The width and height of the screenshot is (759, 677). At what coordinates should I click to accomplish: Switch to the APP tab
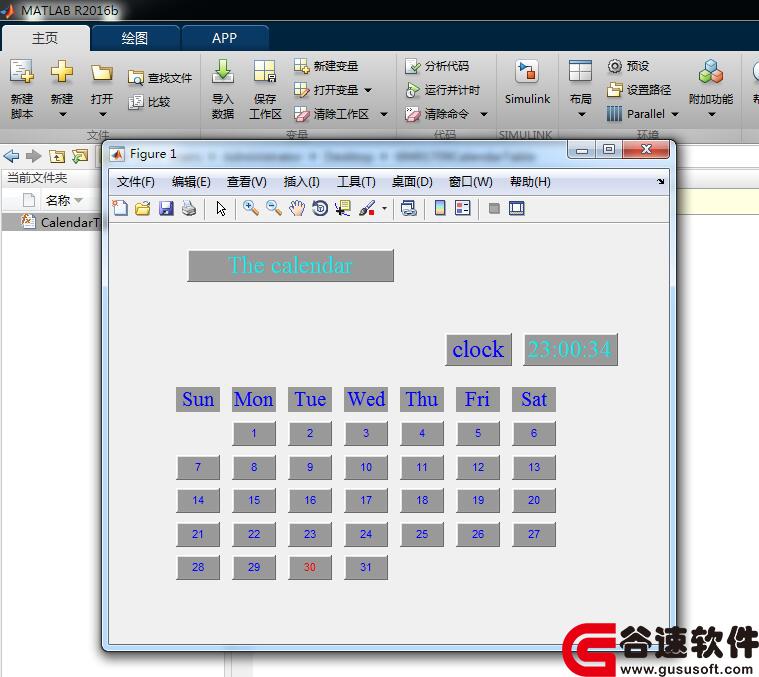(224, 38)
